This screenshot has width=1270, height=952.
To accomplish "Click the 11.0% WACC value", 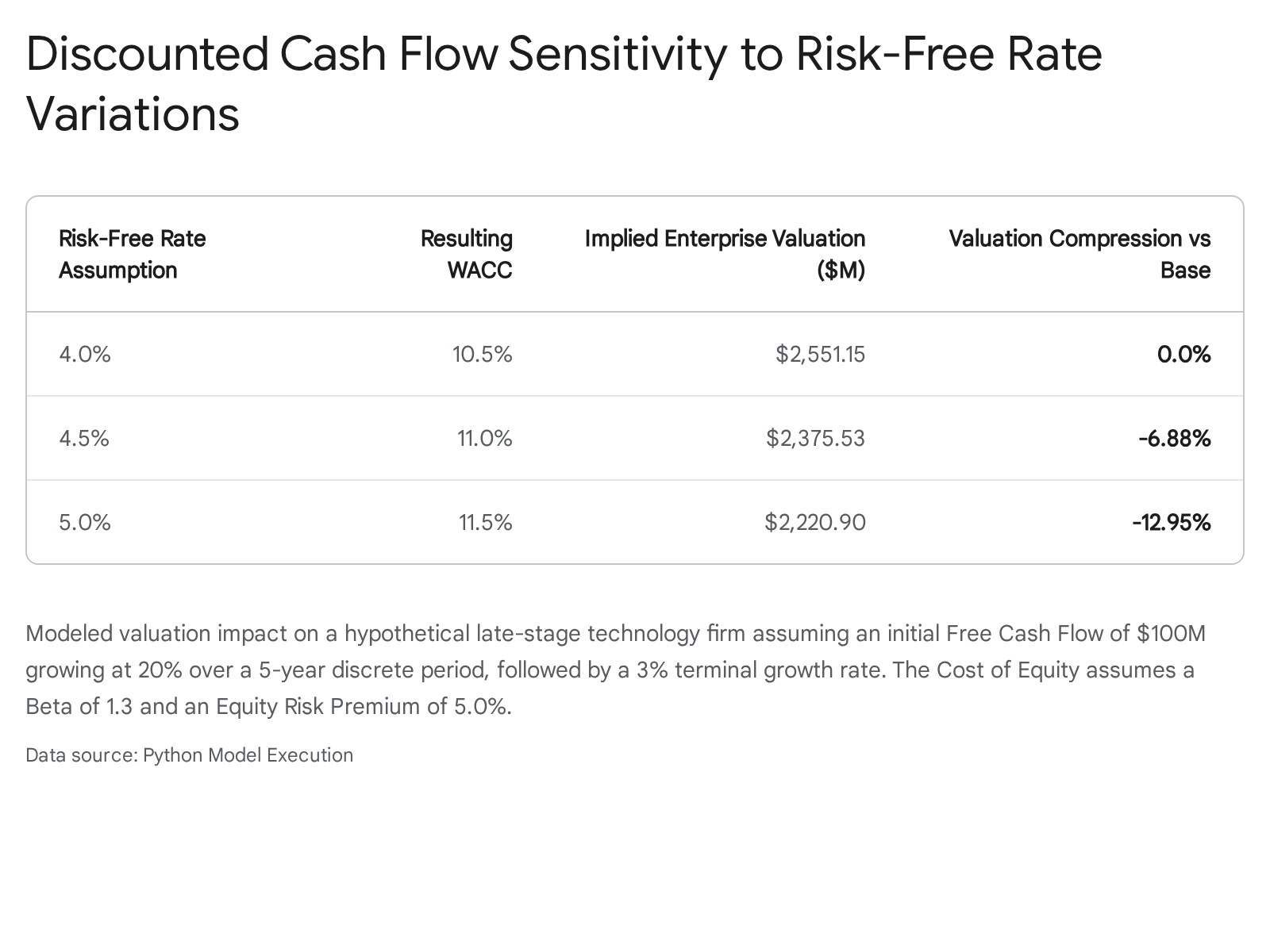I will pyautogui.click(x=485, y=438).
